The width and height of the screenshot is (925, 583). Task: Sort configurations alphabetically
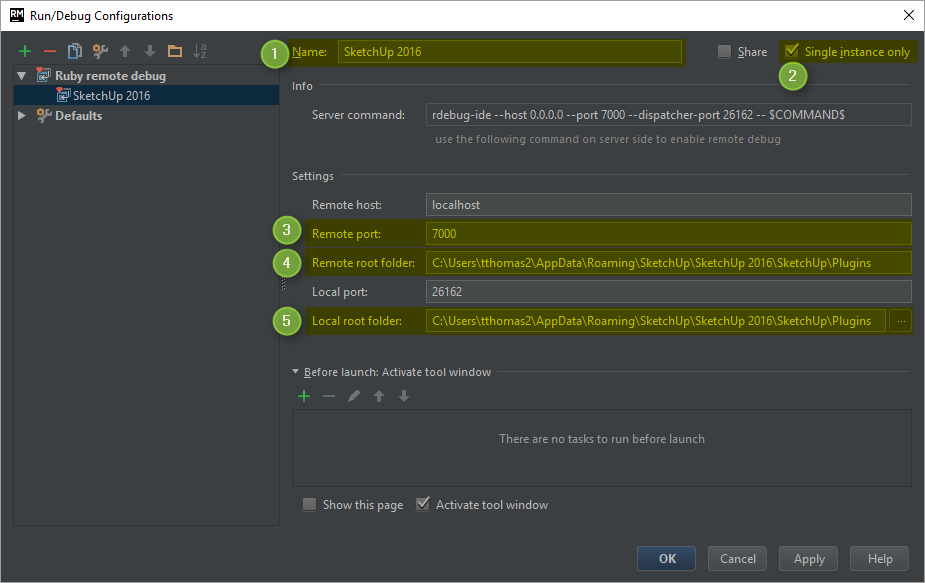pyautogui.click(x=200, y=51)
